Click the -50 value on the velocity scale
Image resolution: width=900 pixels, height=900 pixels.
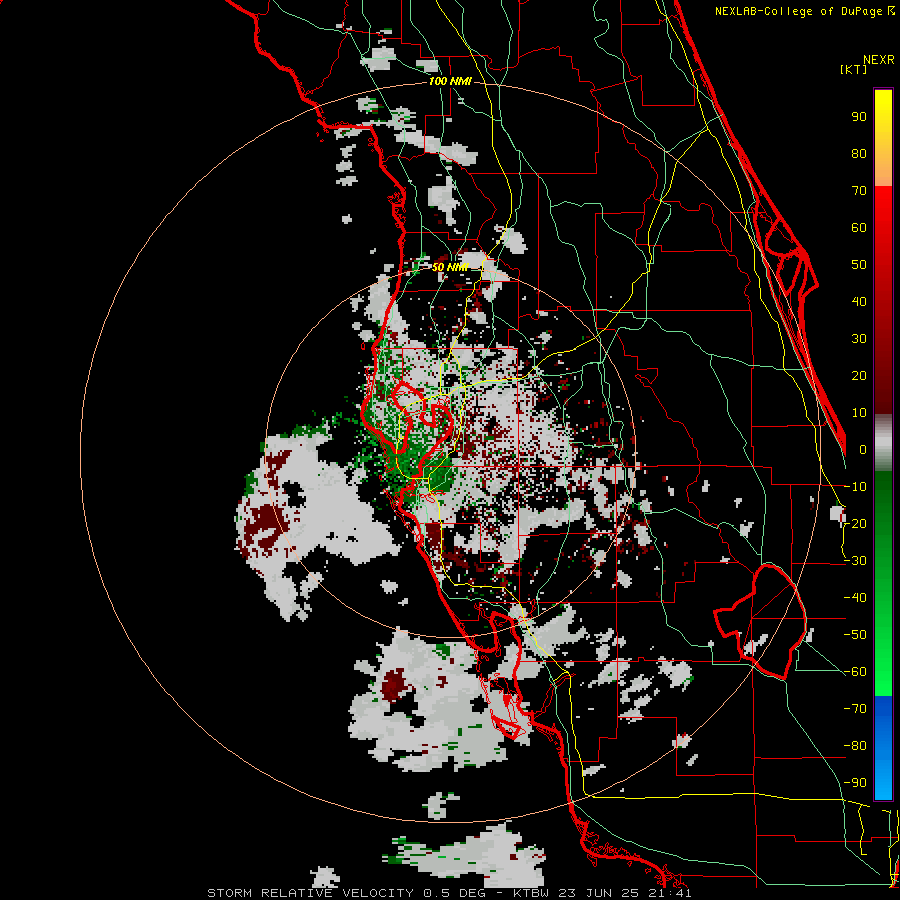pyautogui.click(x=855, y=635)
